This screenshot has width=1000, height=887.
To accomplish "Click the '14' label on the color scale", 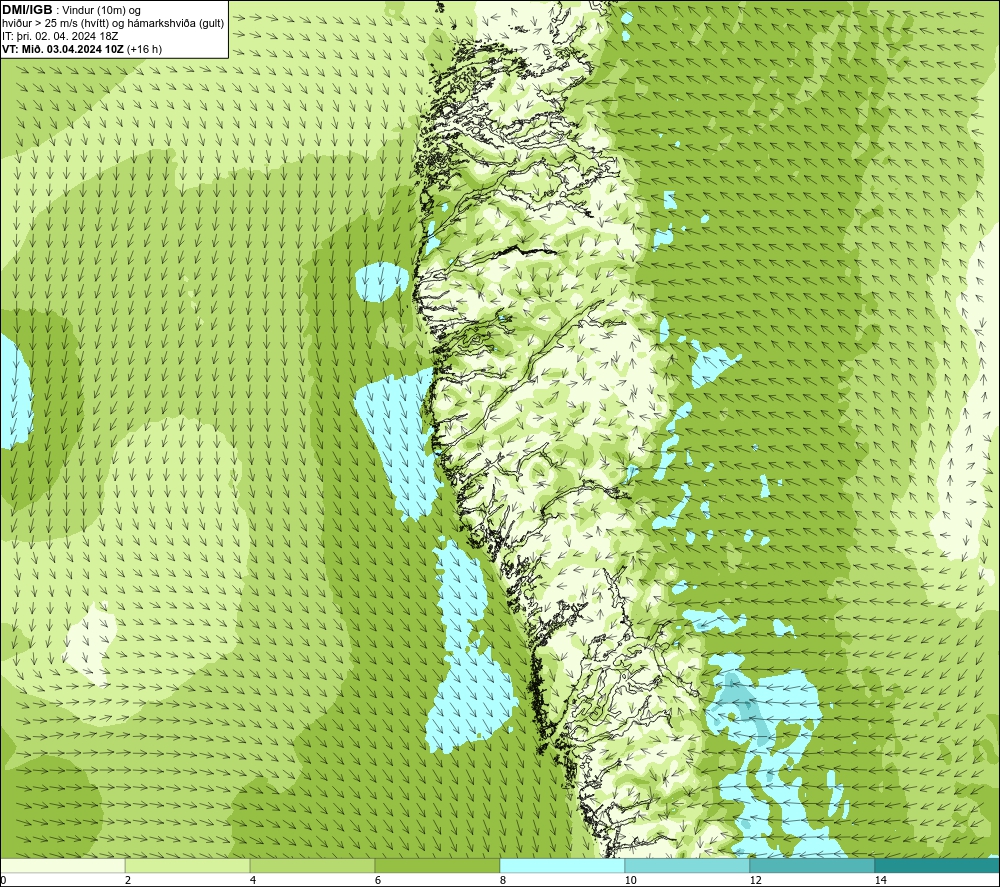I will point(880,880).
